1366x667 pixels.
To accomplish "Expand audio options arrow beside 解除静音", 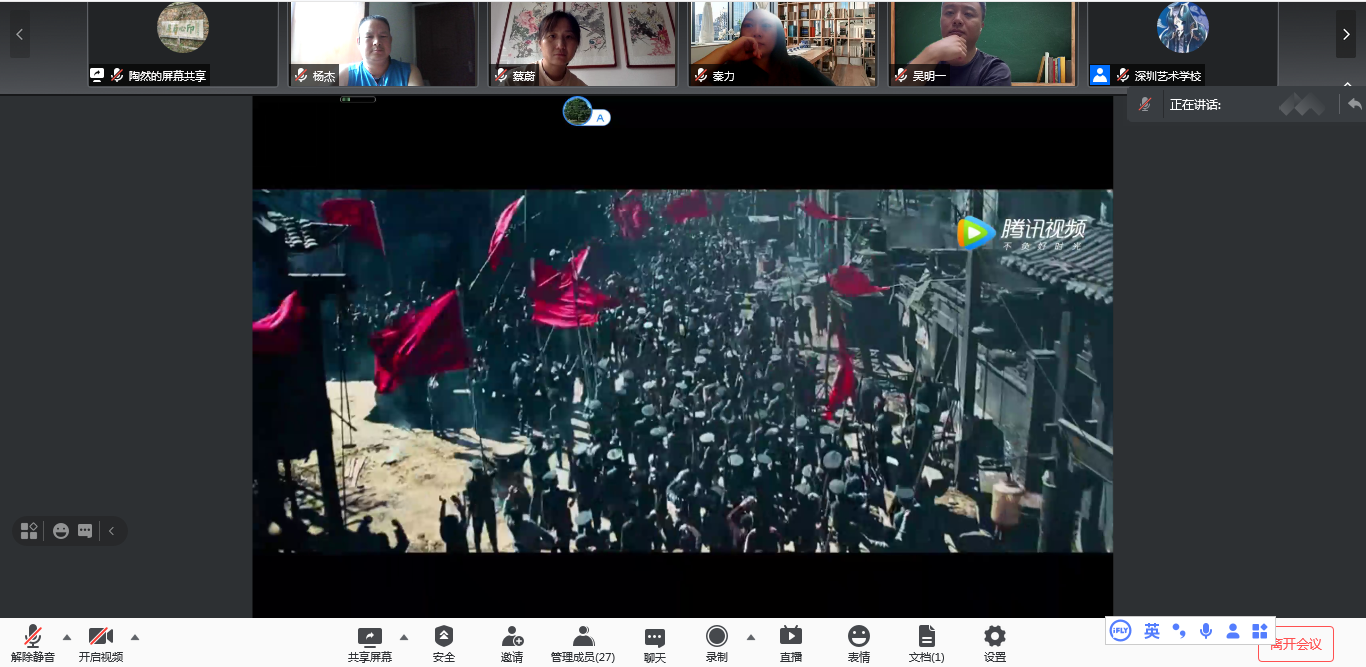I will click(x=67, y=637).
